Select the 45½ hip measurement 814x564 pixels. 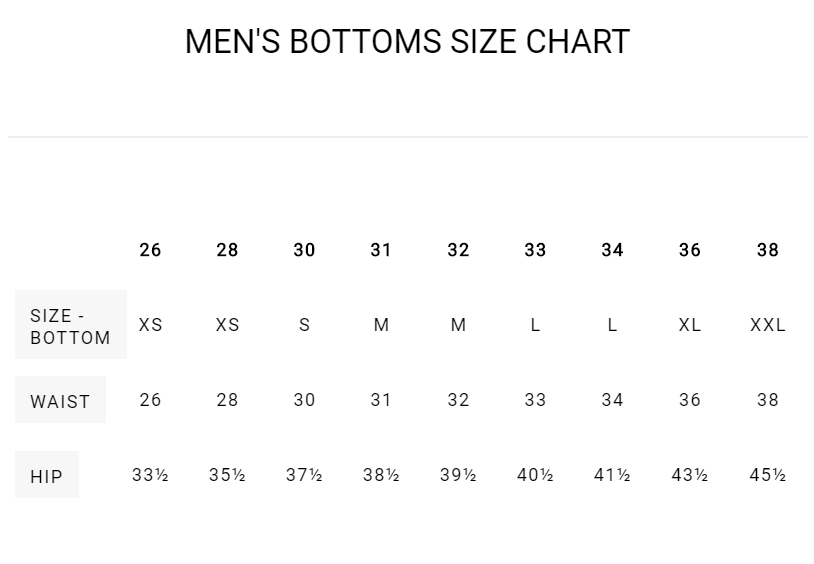coord(767,475)
